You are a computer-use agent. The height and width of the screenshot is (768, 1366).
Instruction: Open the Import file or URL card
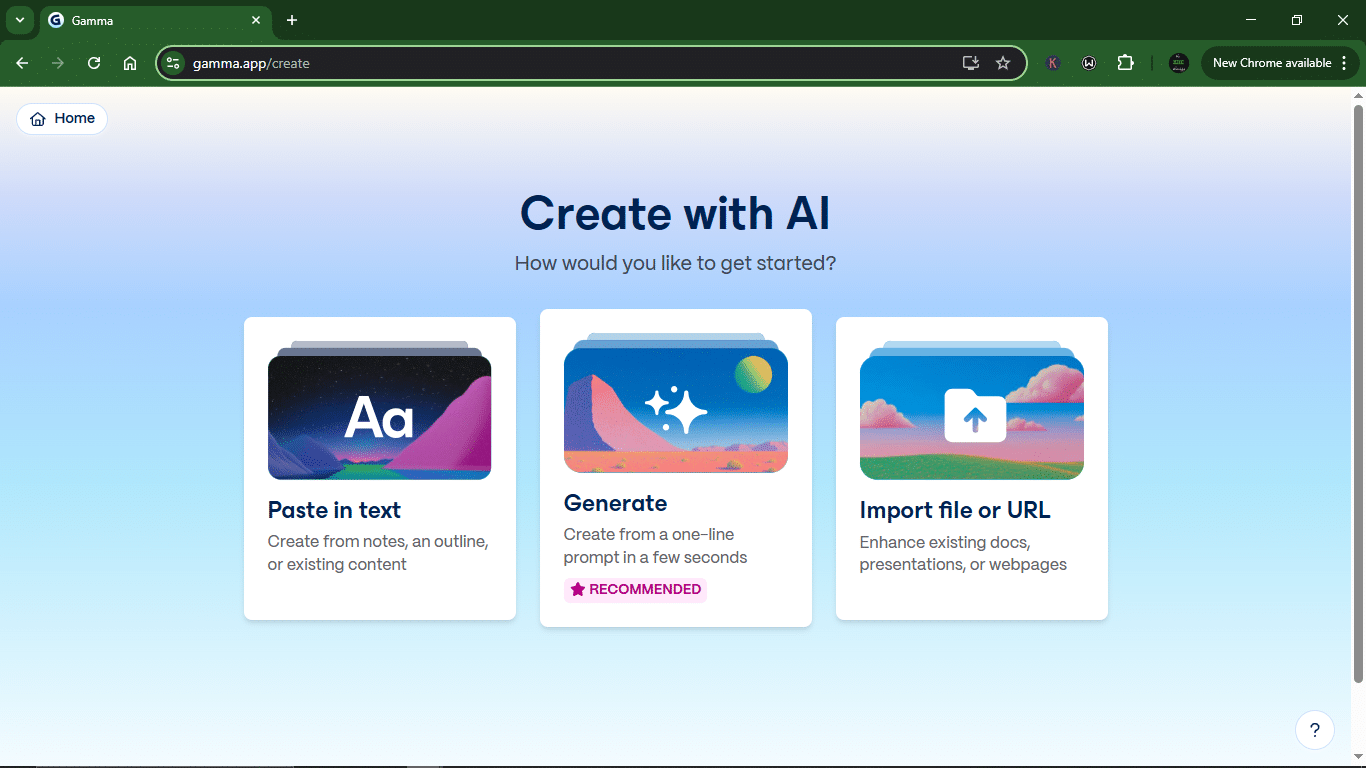point(972,469)
